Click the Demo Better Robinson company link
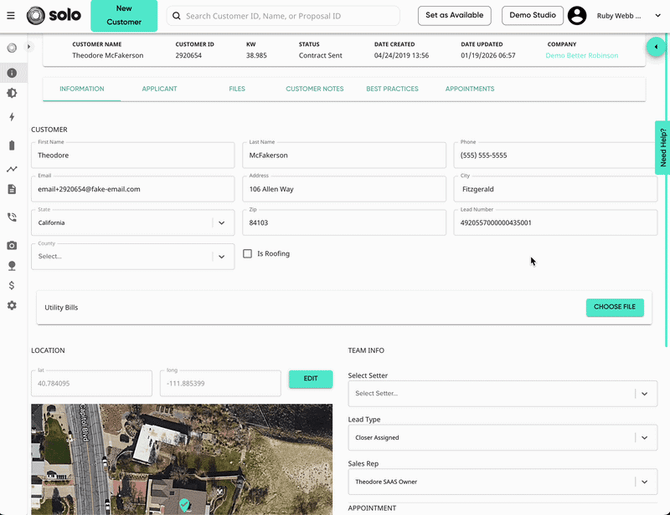The width and height of the screenshot is (670, 515). (x=582, y=56)
